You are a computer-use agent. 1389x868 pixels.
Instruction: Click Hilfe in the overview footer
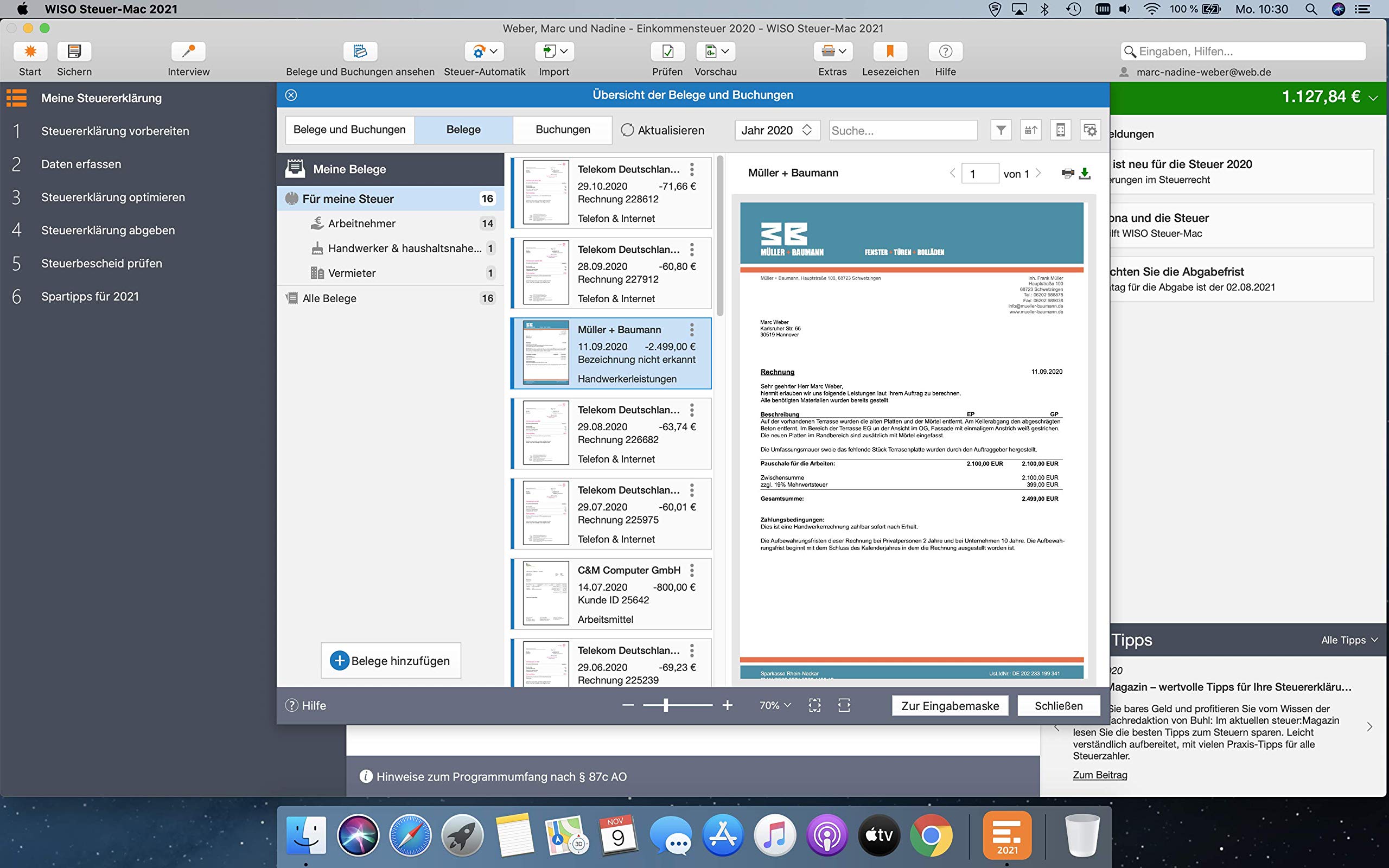305,706
